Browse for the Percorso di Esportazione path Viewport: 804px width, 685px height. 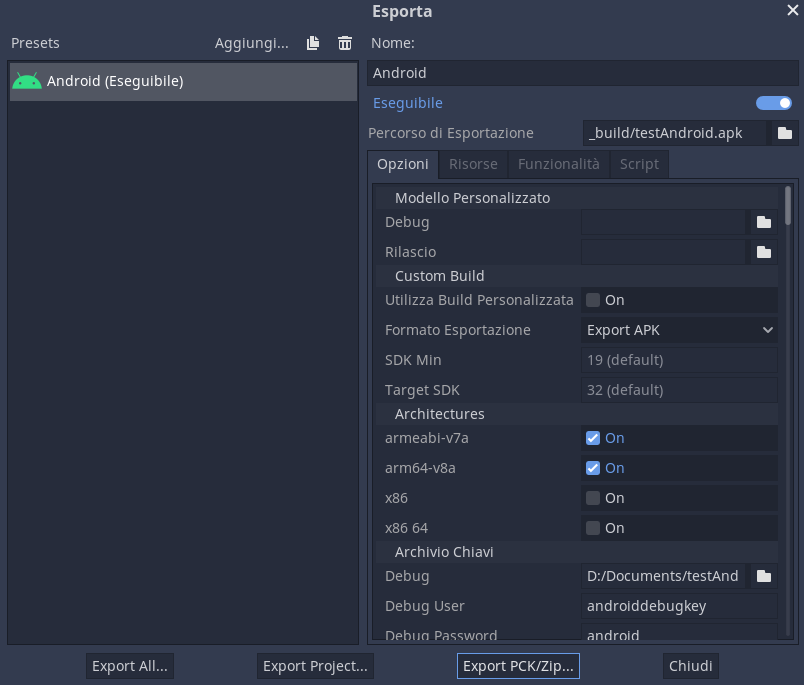click(x=785, y=132)
